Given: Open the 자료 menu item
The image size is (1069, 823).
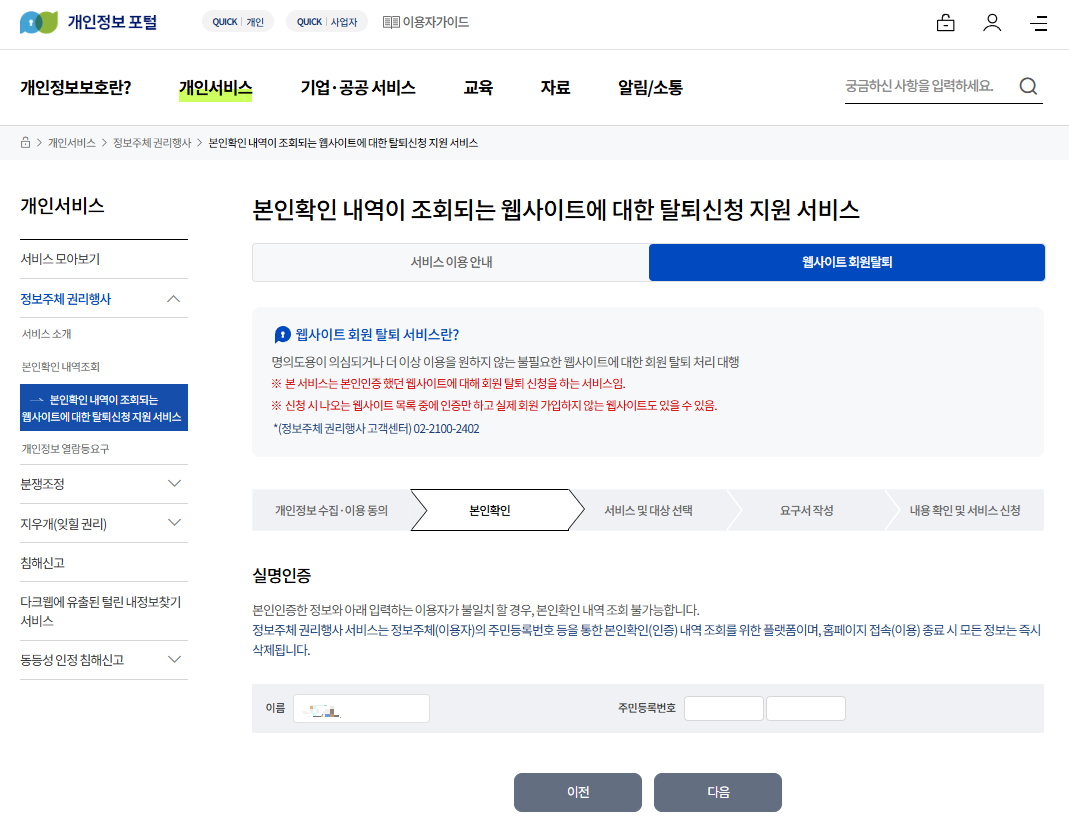Looking at the screenshot, I should pyautogui.click(x=556, y=87).
